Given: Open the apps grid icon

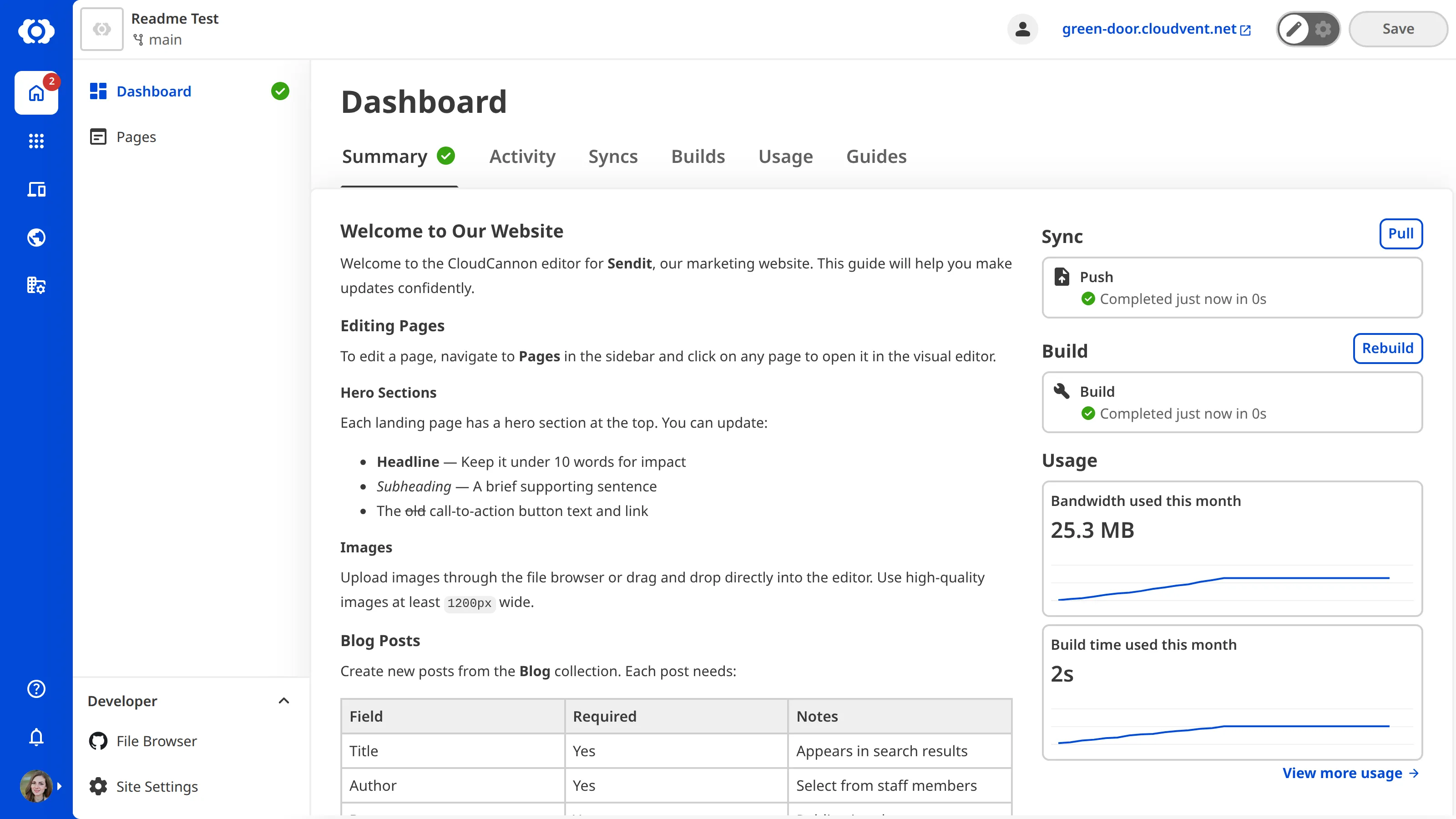Looking at the screenshot, I should (36, 142).
